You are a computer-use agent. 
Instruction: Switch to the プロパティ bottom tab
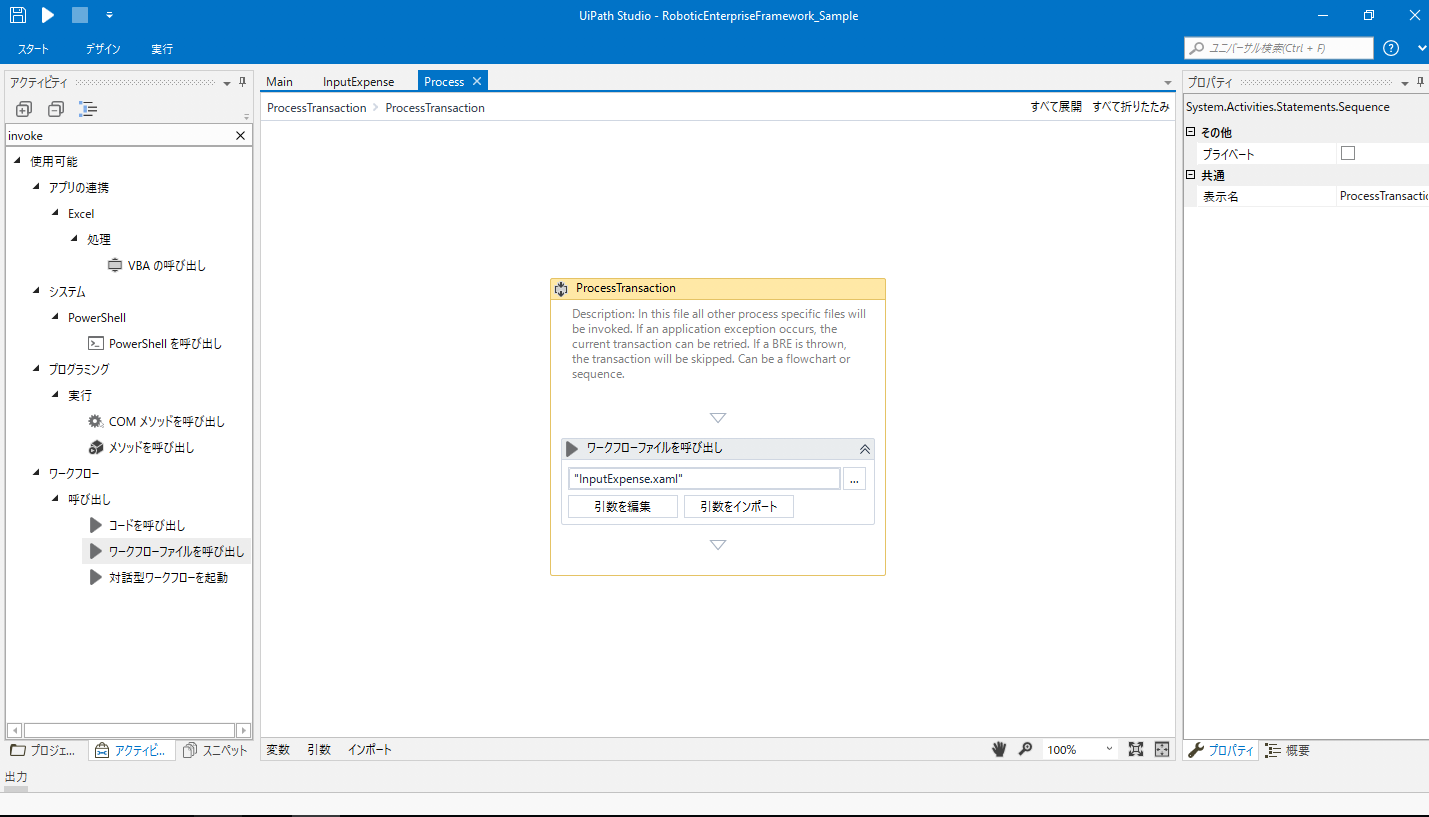point(1220,750)
